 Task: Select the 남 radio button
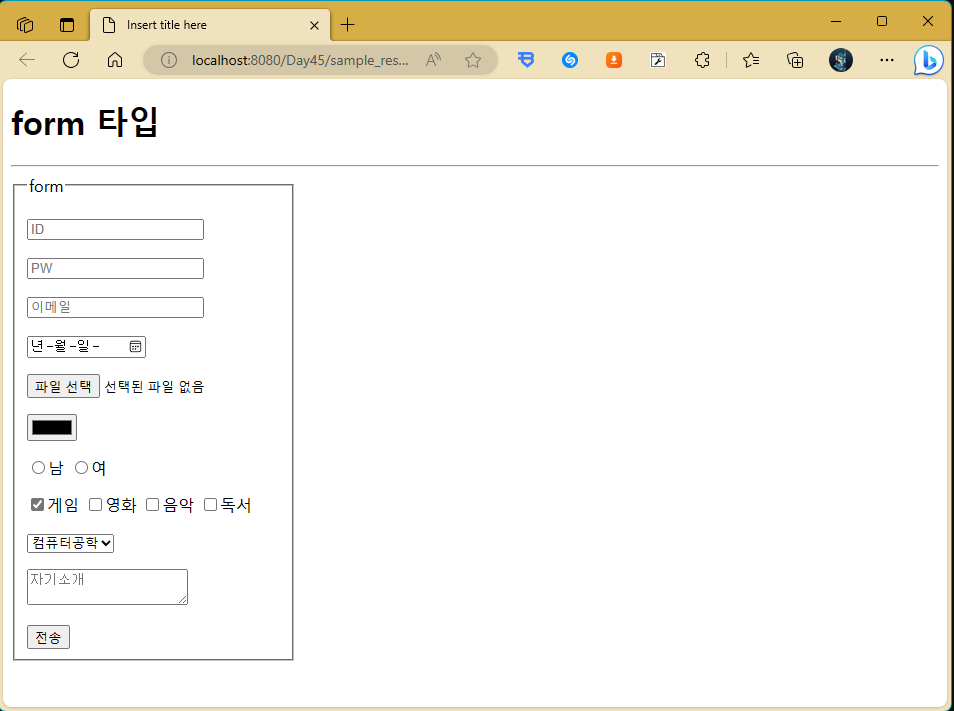pos(38,467)
